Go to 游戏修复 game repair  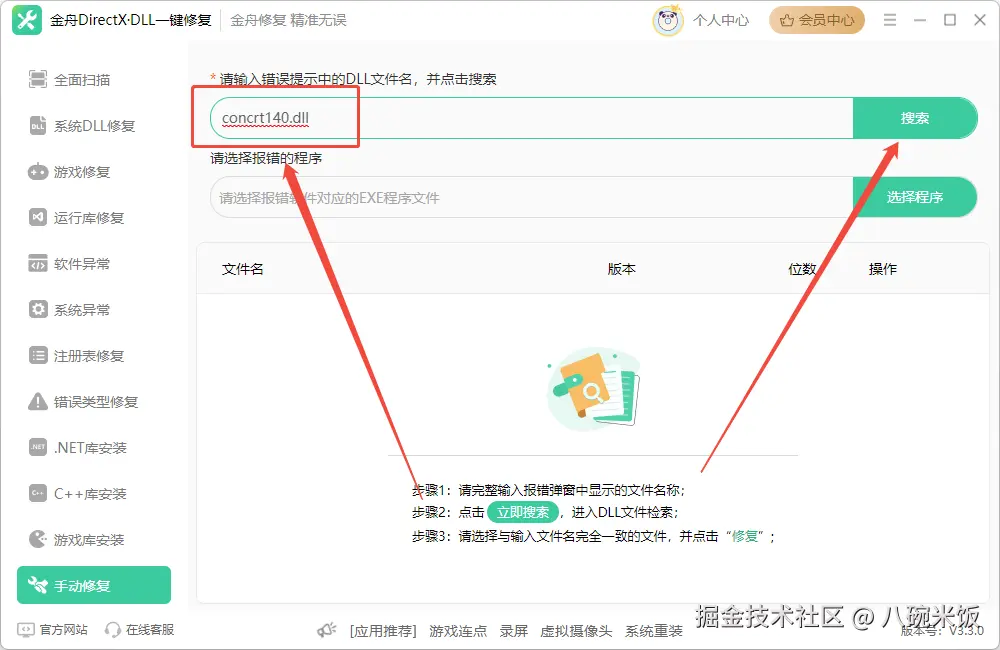pyautogui.click(x=70, y=172)
